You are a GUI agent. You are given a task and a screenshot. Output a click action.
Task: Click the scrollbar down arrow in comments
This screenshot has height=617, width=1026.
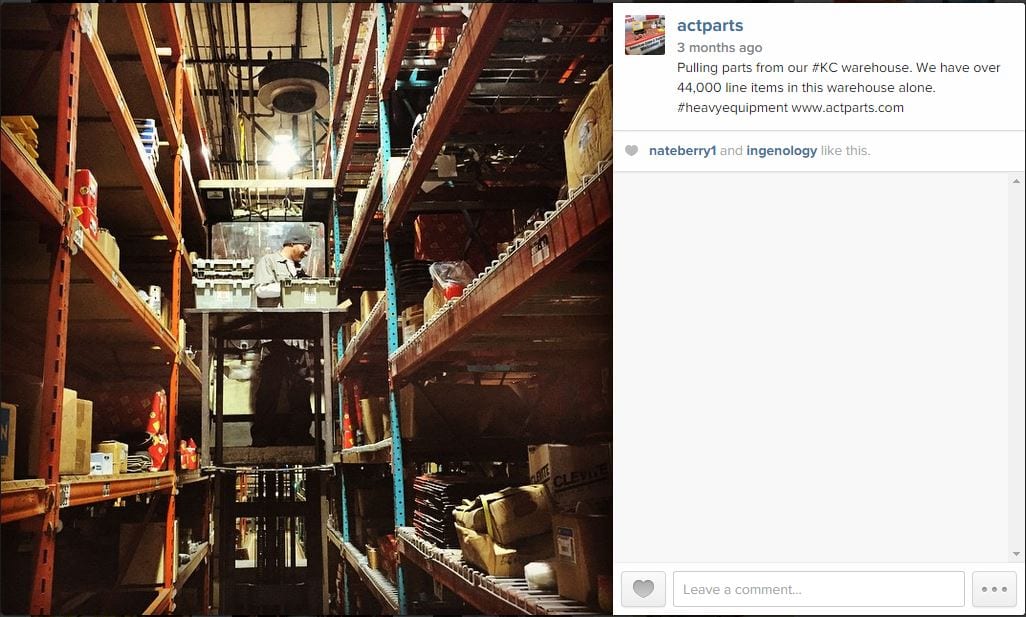[1016, 554]
